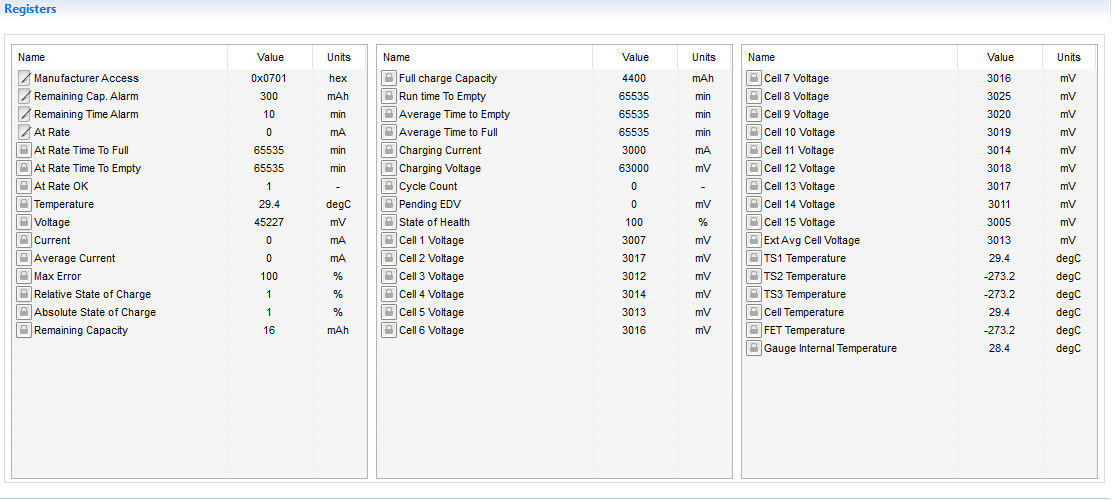
Task: Select the Remaining Cap. Alarm value 300
Action: click(269, 97)
